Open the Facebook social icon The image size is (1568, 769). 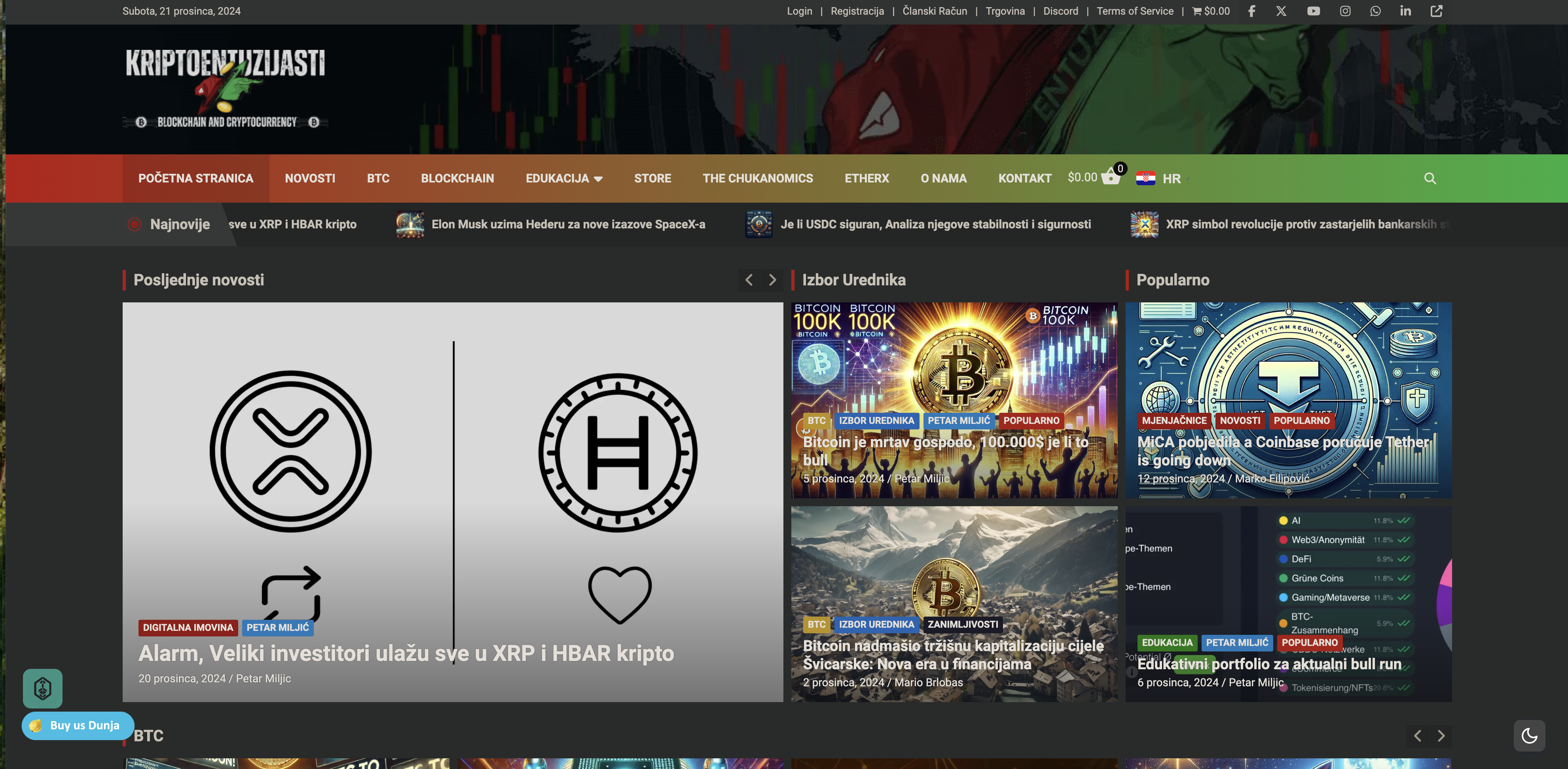[1251, 11]
